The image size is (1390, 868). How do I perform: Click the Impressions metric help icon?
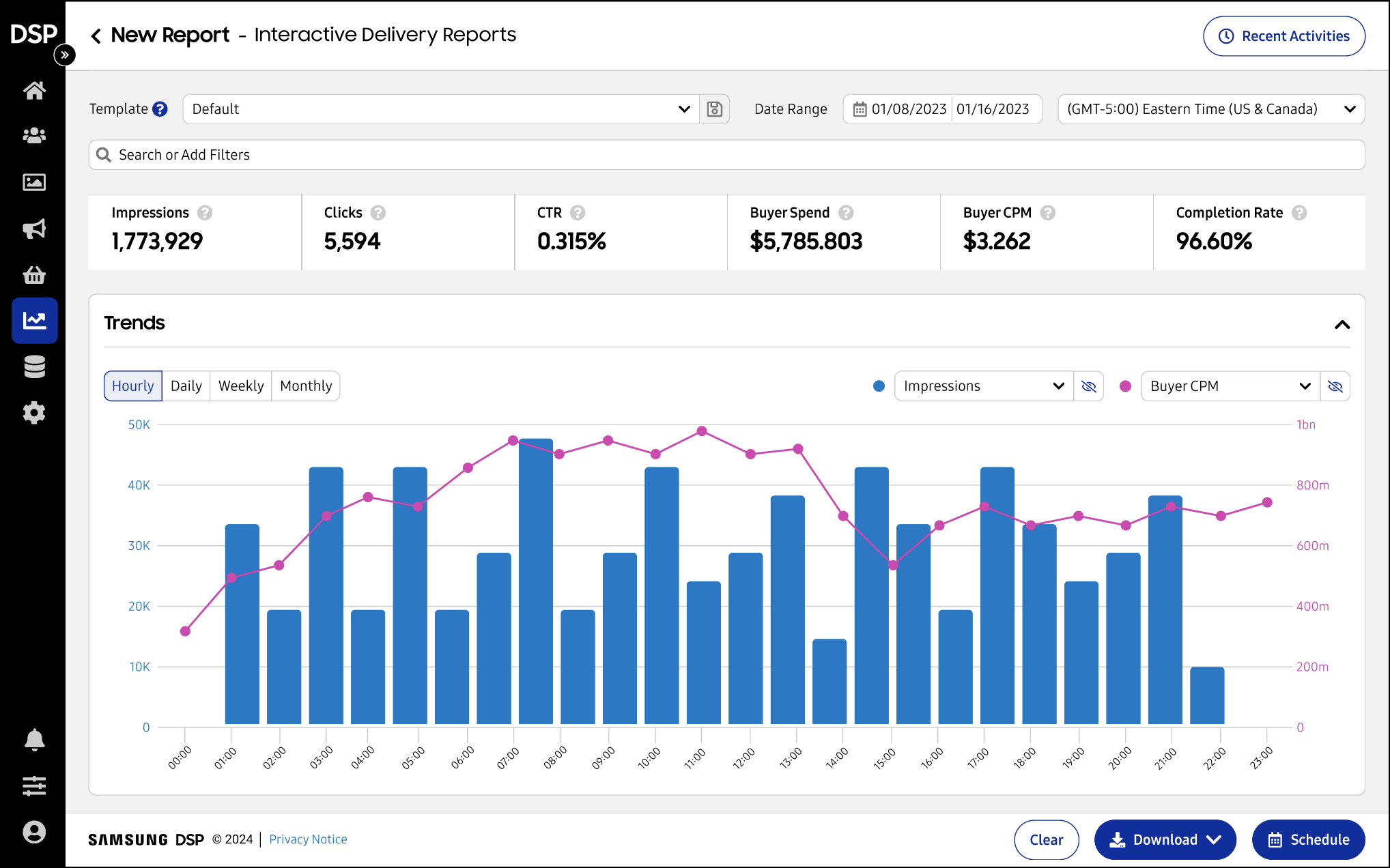[x=205, y=213]
